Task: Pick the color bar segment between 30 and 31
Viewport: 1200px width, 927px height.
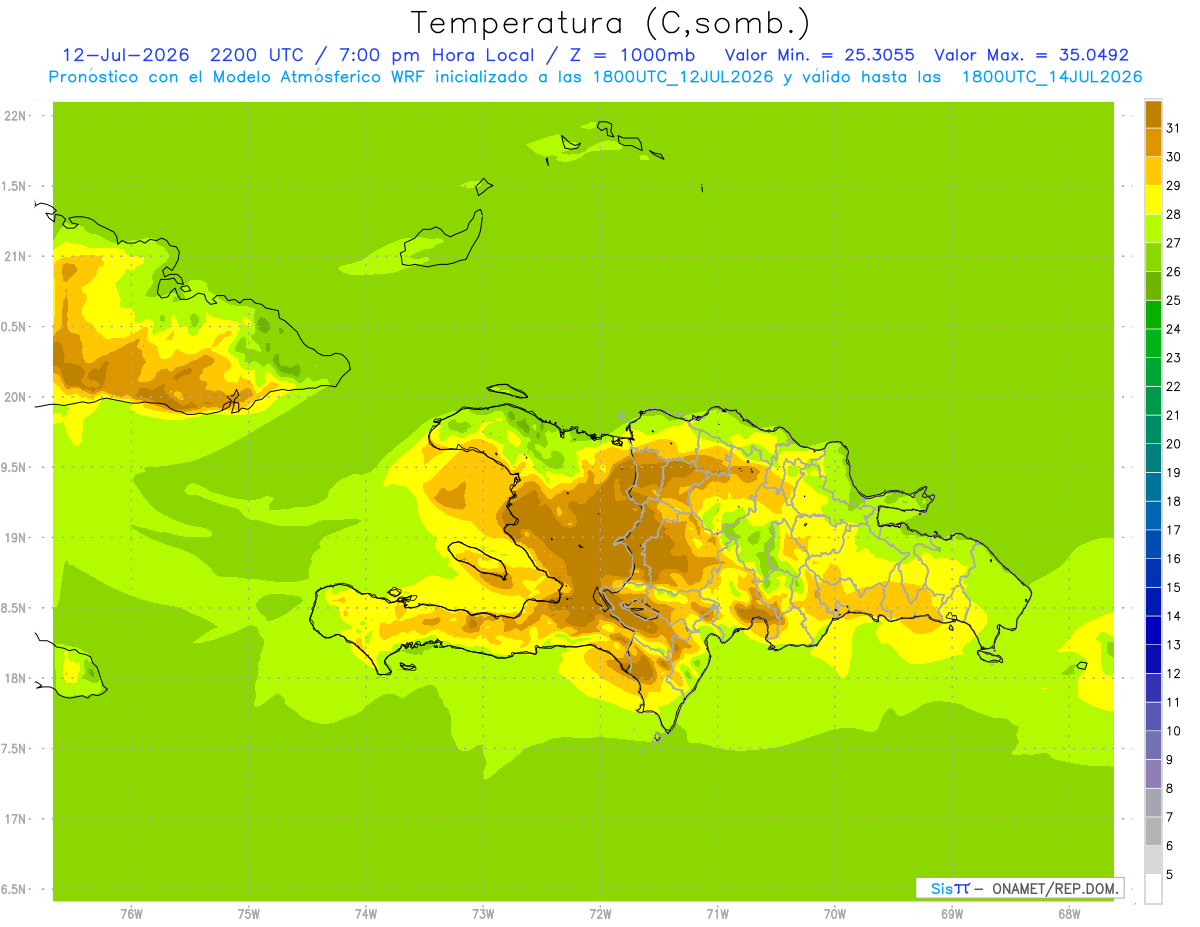Action: (1153, 142)
